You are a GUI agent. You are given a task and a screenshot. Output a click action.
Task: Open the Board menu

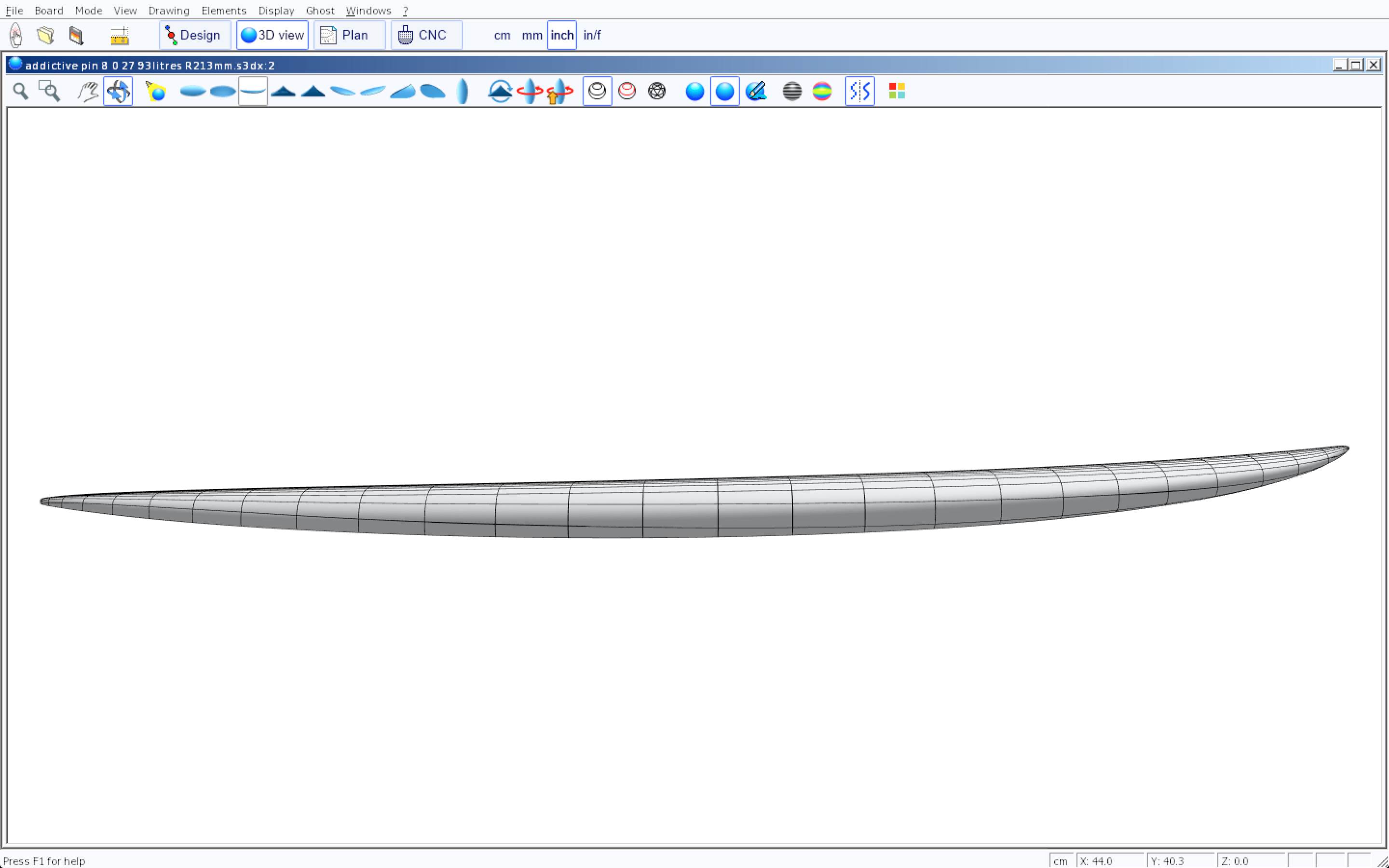point(49,10)
